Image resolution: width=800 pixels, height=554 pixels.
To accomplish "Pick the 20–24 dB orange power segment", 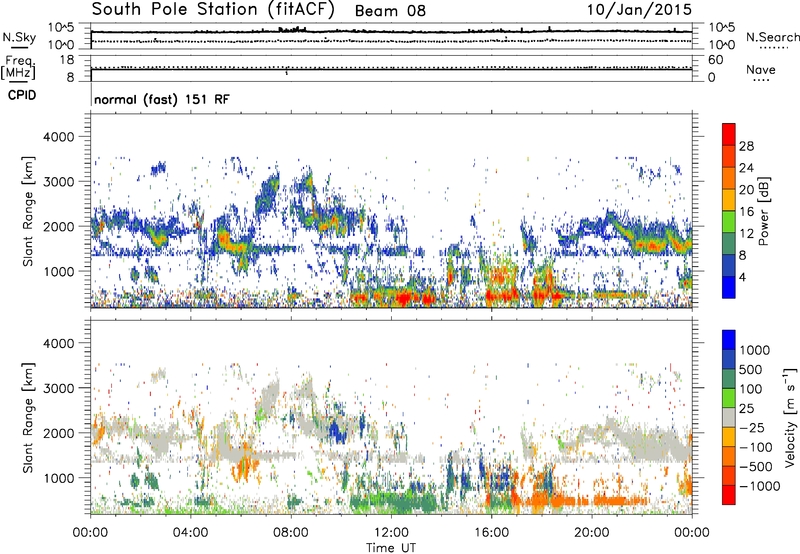I will click(x=729, y=178).
